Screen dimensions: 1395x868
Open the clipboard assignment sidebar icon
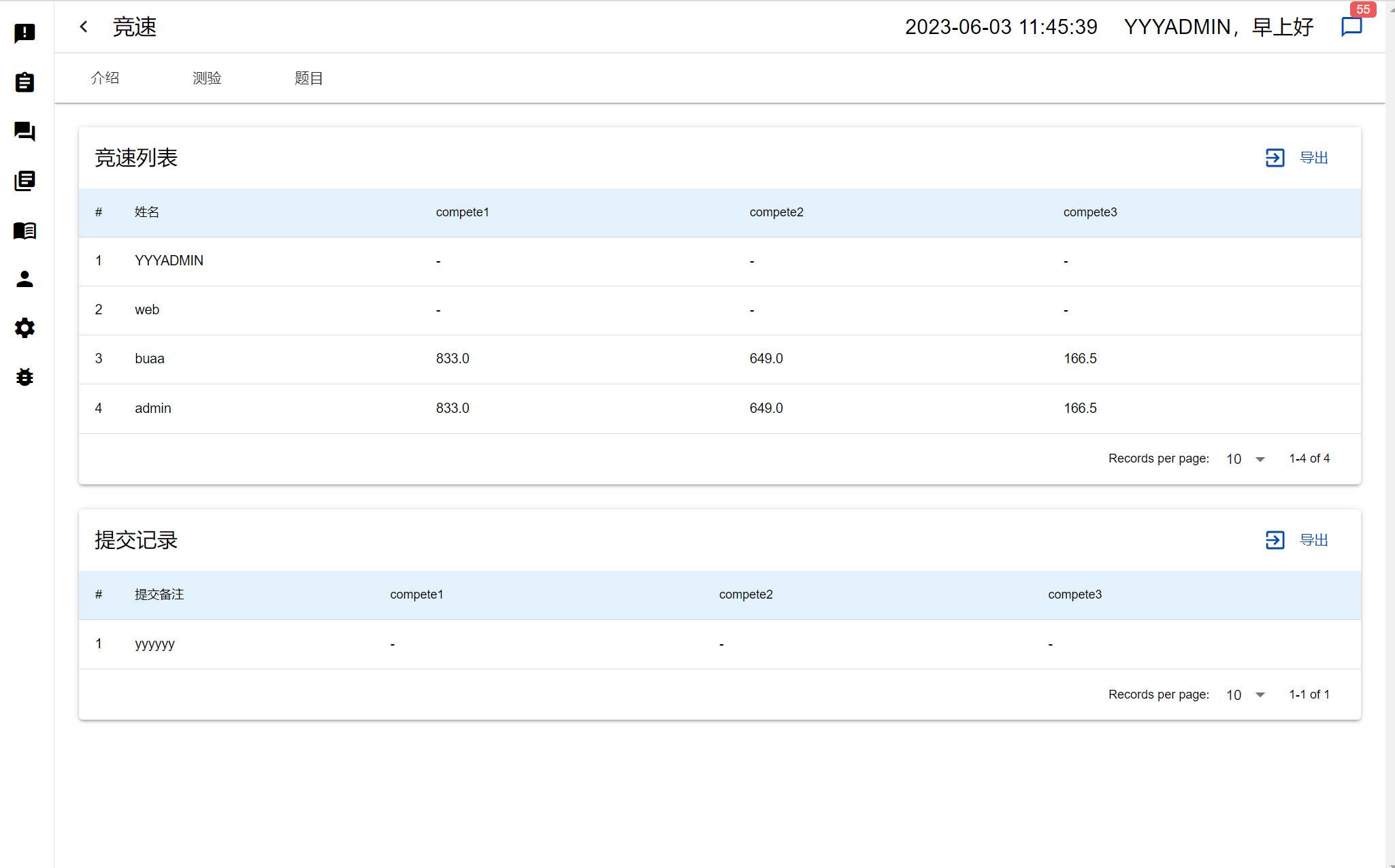[24, 82]
